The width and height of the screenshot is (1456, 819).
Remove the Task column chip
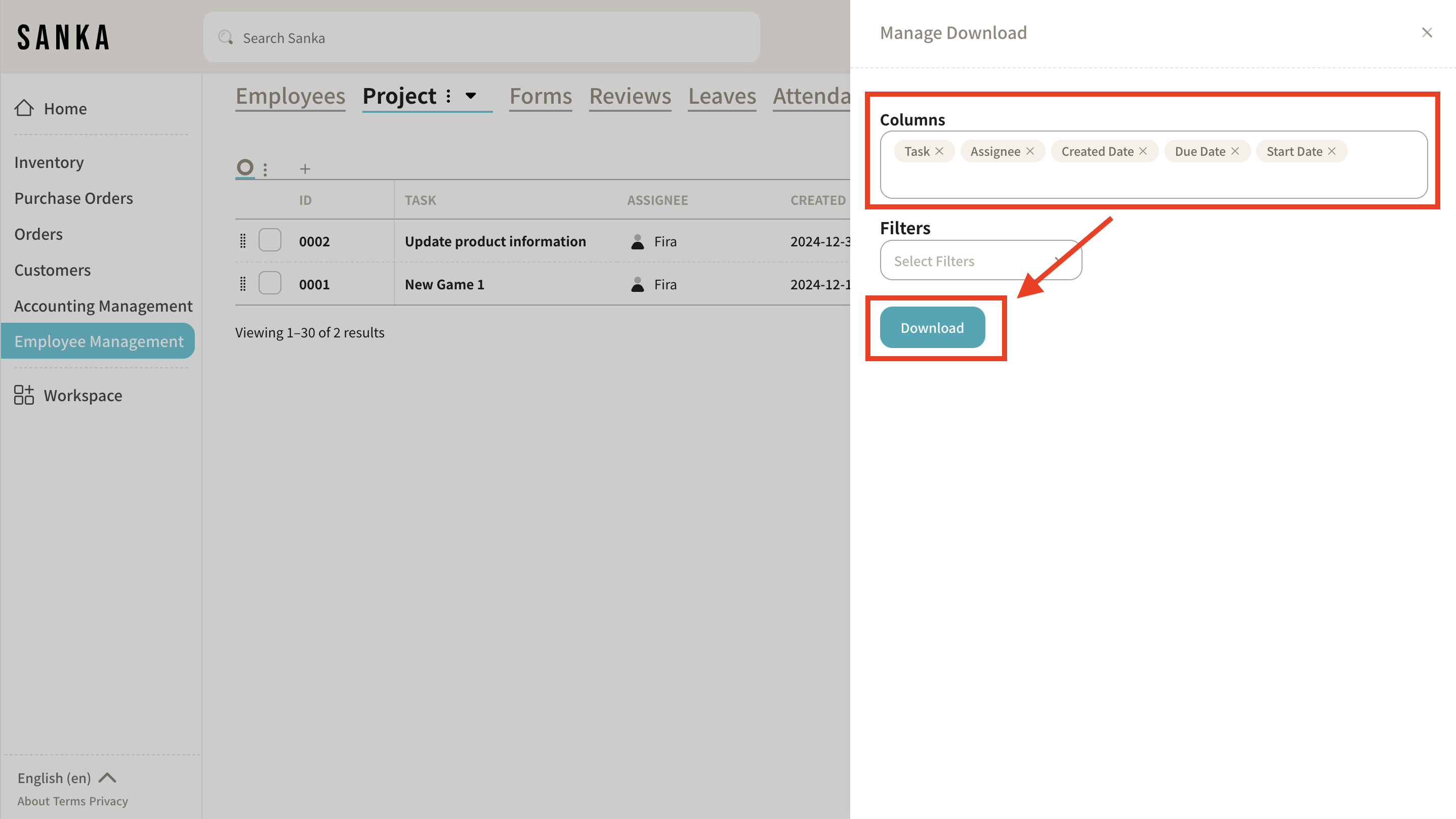coord(939,151)
